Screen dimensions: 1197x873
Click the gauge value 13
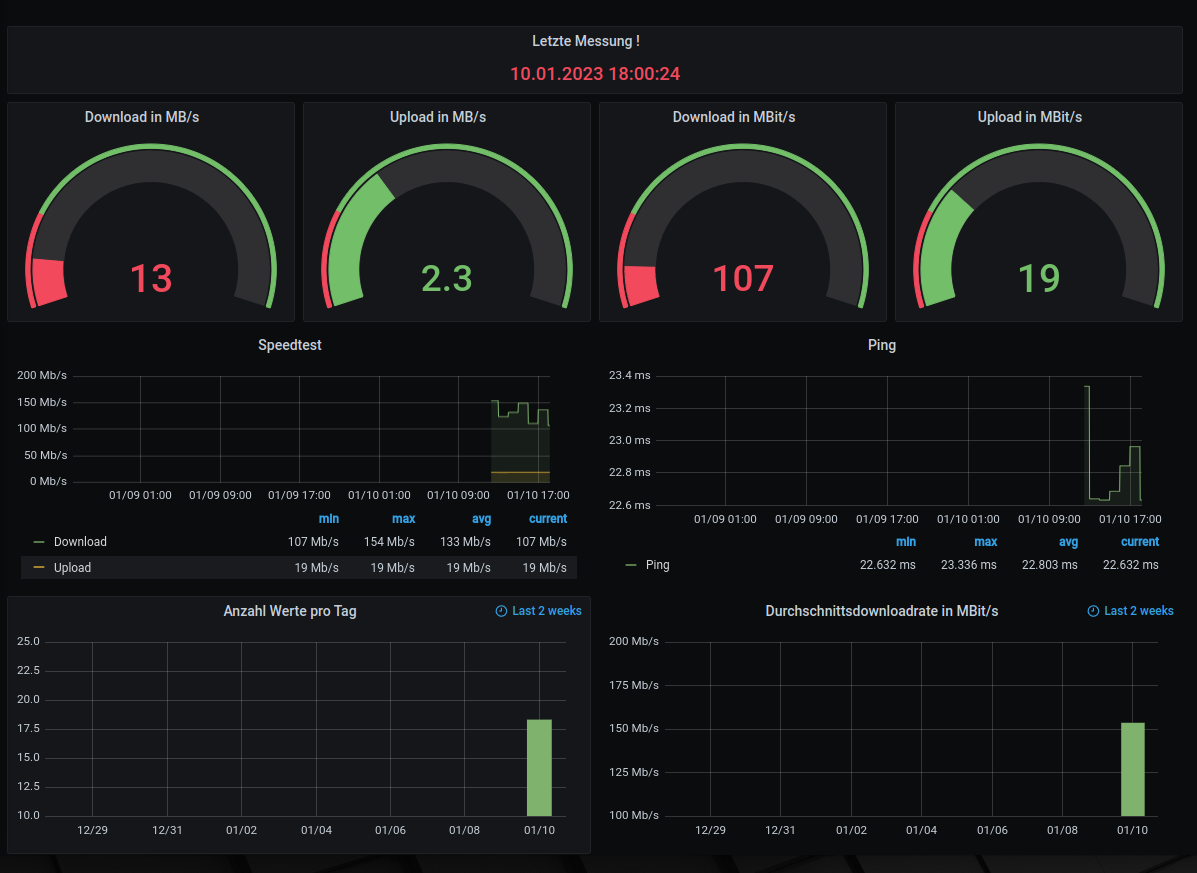coord(151,279)
